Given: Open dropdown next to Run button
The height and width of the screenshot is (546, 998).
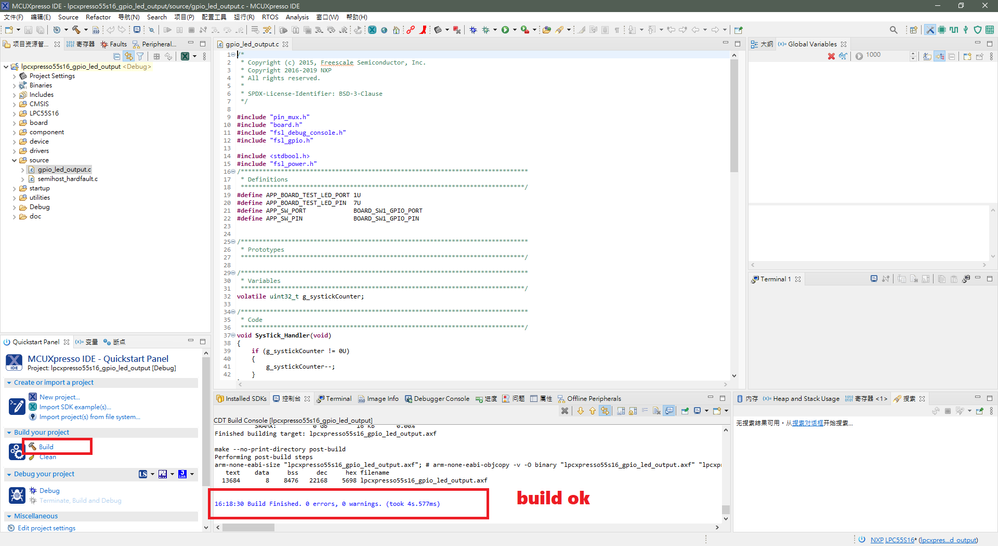Looking at the screenshot, I should click(514, 29).
